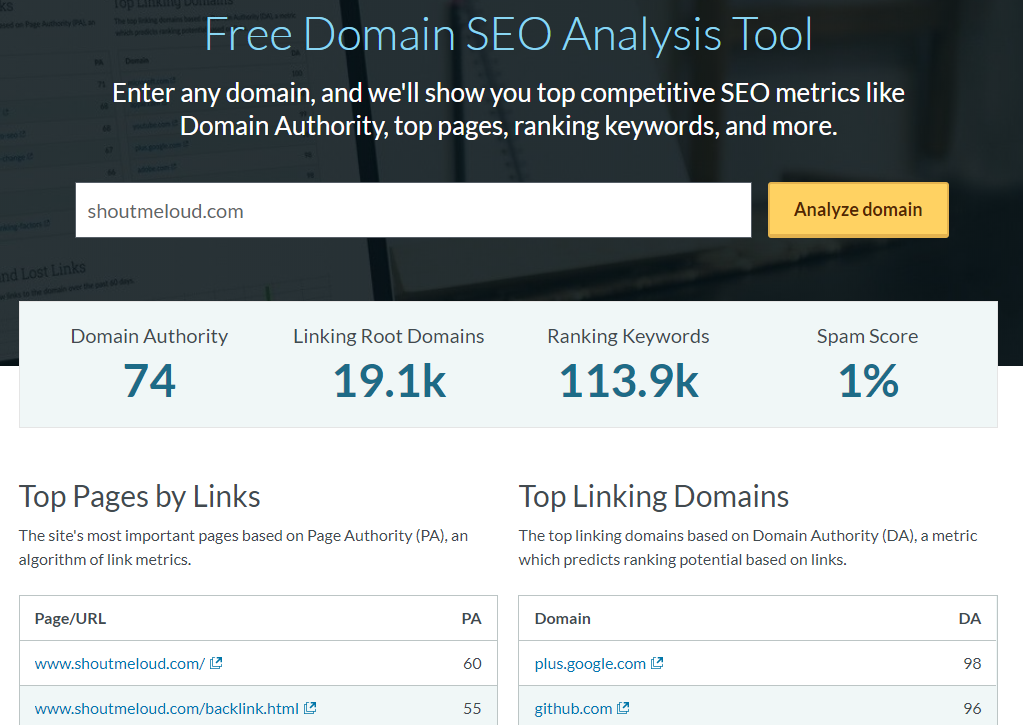Image resolution: width=1023 pixels, height=725 pixels.
Task: Click DA value 98 for plus.google.com
Action: (972, 664)
